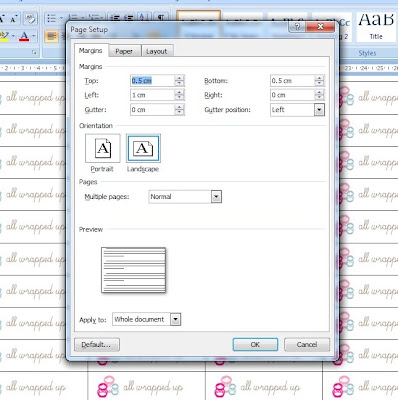
Task: Click the Clear Formatting eraser icon
Action: pos(31,19)
